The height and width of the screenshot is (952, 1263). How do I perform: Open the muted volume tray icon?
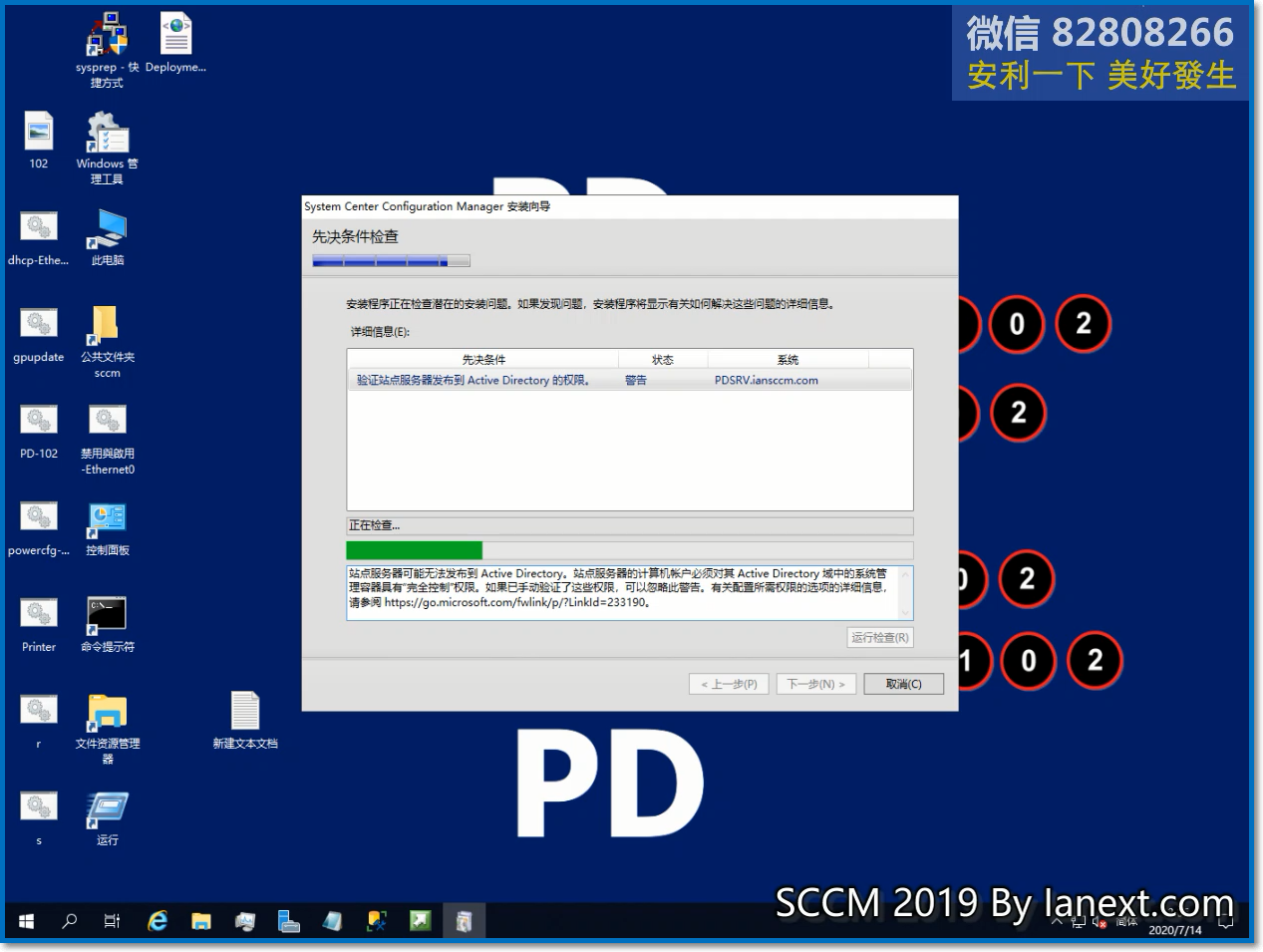pos(1100,922)
